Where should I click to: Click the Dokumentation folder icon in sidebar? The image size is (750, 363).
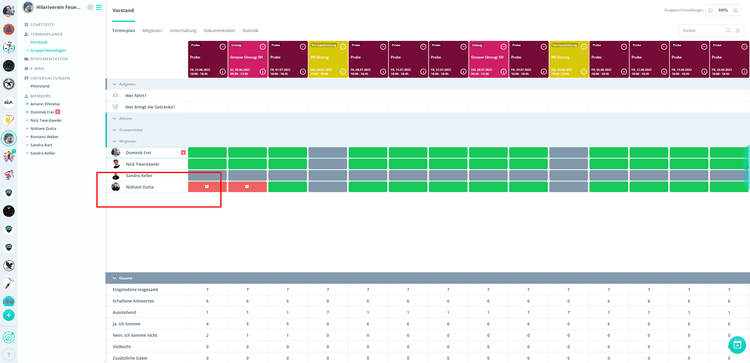26,59
